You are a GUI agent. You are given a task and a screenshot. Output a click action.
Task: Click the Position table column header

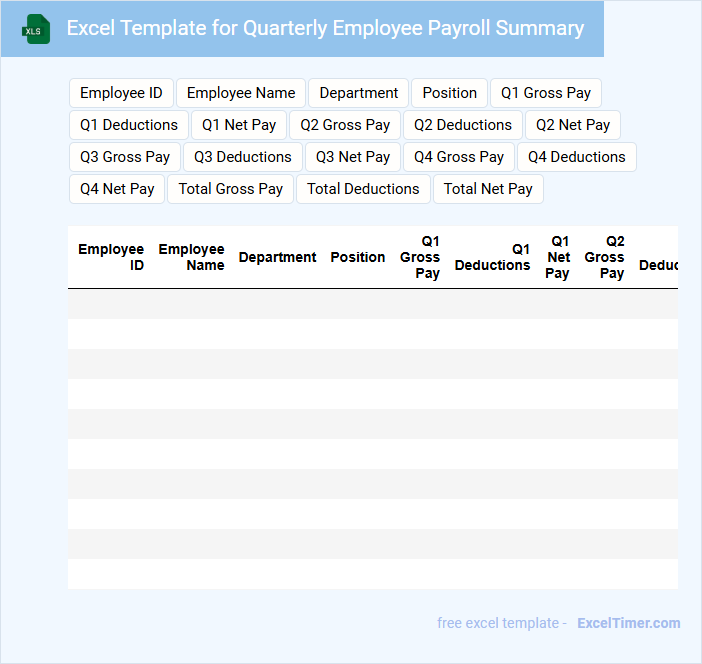[x=358, y=257]
